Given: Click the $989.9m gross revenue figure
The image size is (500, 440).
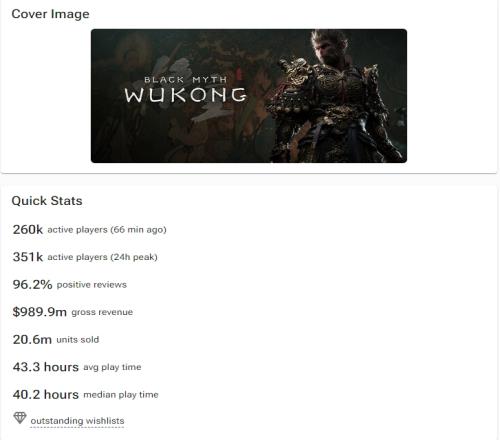Looking at the screenshot, I should 40,312.
